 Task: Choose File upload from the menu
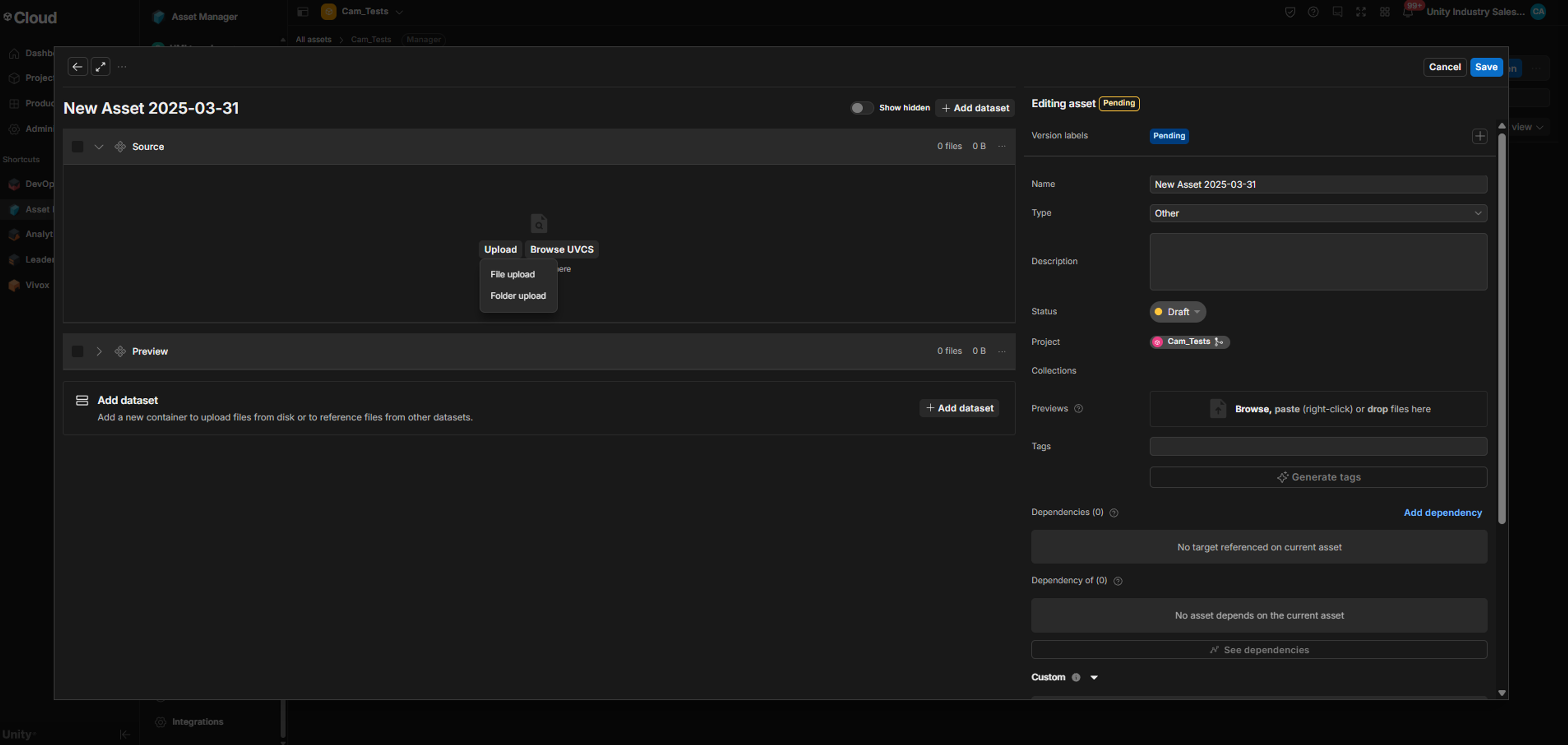point(513,275)
